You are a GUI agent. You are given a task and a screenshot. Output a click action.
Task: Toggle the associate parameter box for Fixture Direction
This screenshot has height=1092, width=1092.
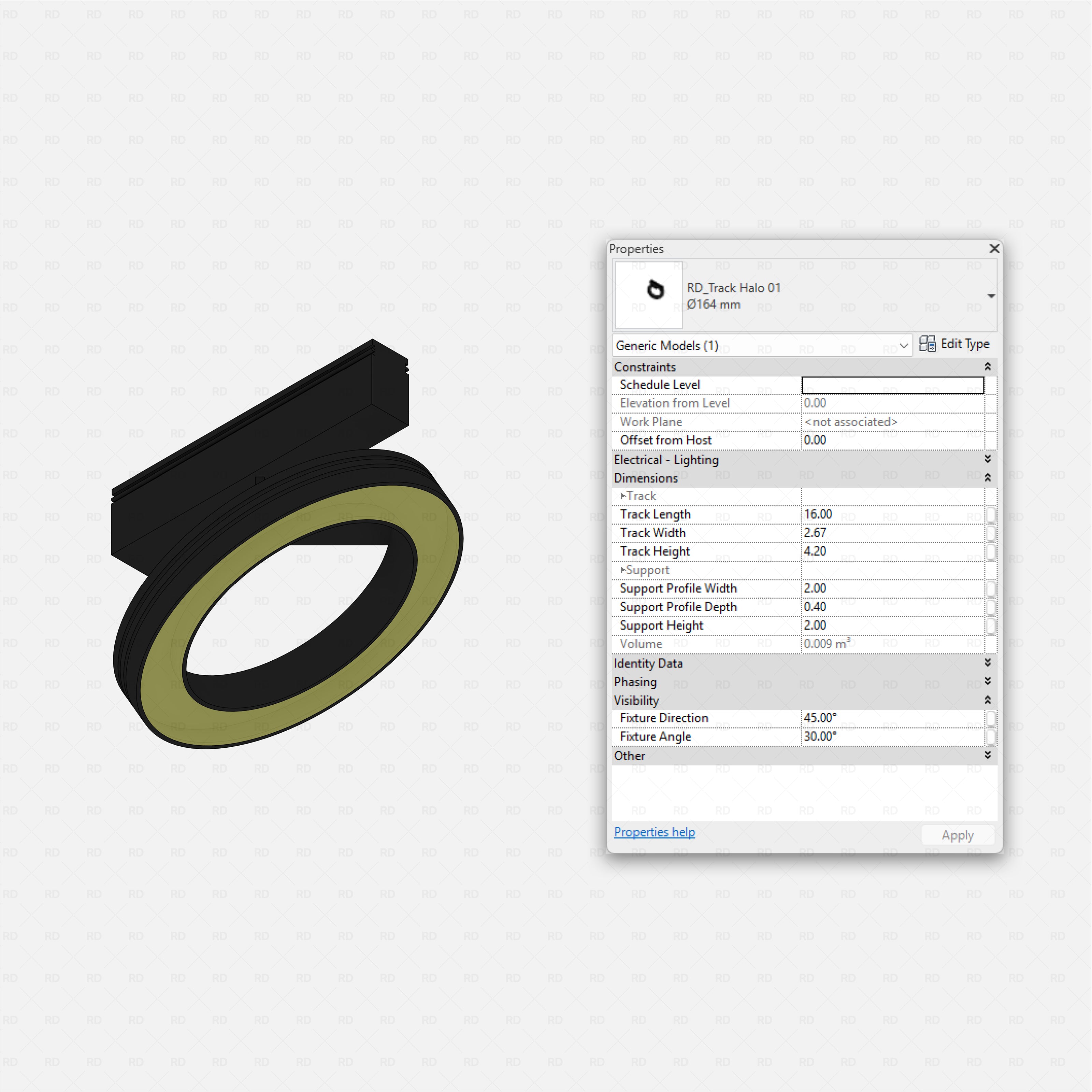[992, 718]
